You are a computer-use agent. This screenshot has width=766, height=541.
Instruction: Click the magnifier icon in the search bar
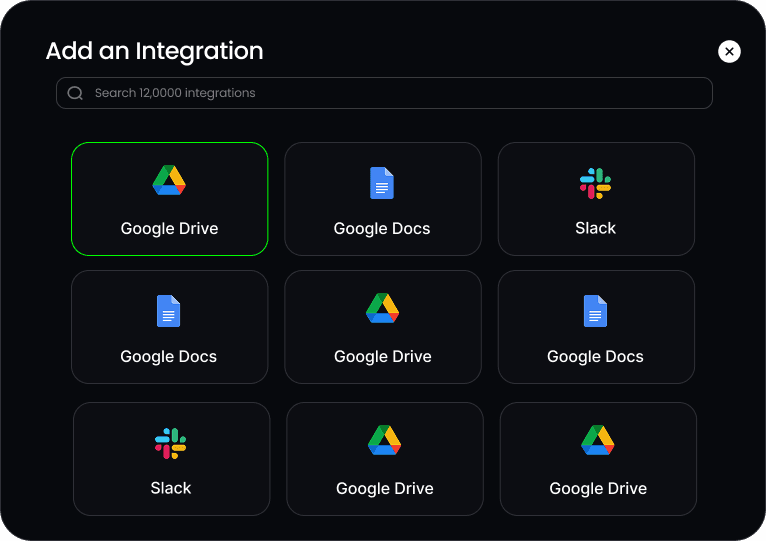pos(75,93)
